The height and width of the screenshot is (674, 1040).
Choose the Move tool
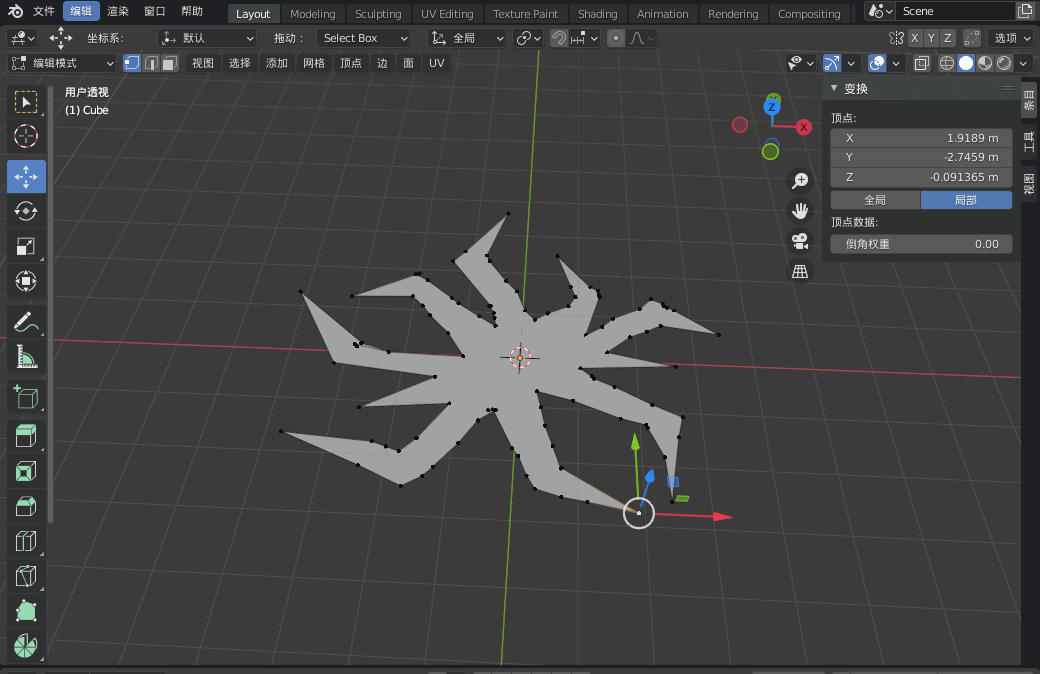click(x=26, y=176)
